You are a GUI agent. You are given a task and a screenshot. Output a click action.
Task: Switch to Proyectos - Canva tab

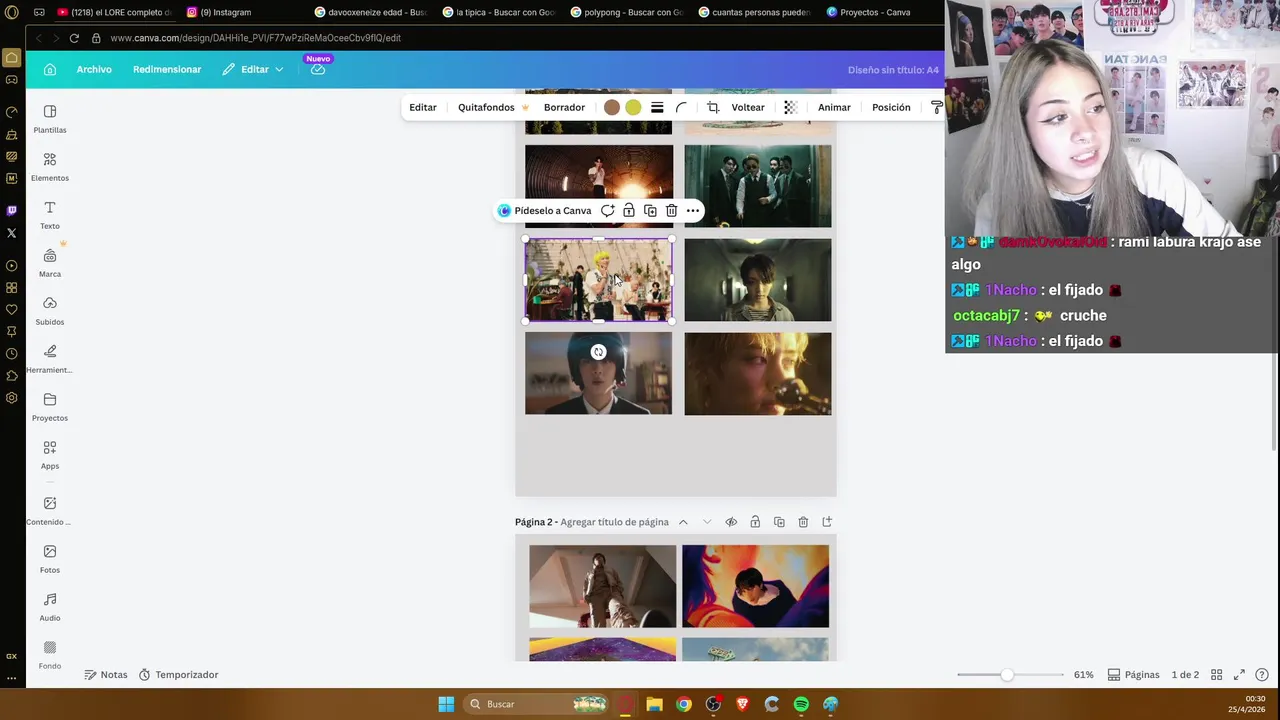868,12
